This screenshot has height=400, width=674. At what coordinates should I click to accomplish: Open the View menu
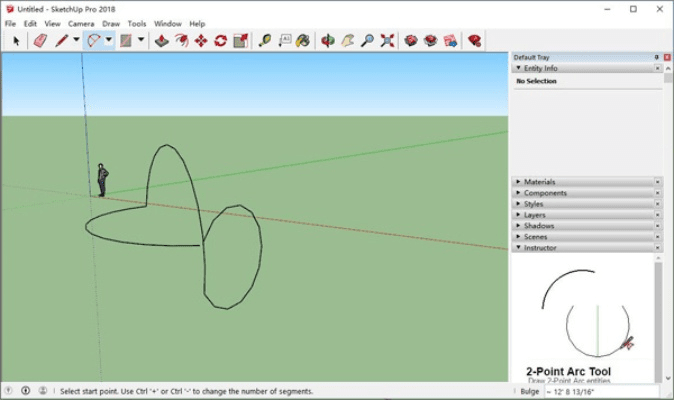(x=52, y=24)
